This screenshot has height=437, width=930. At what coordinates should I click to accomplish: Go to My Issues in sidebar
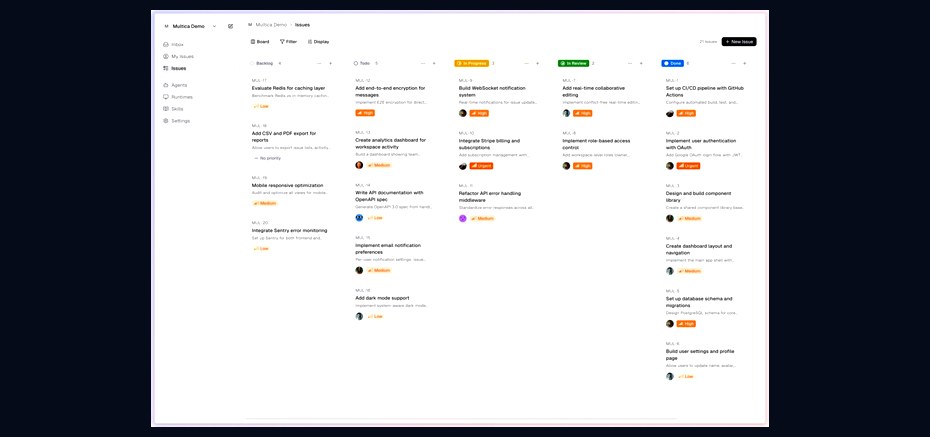tap(178, 56)
